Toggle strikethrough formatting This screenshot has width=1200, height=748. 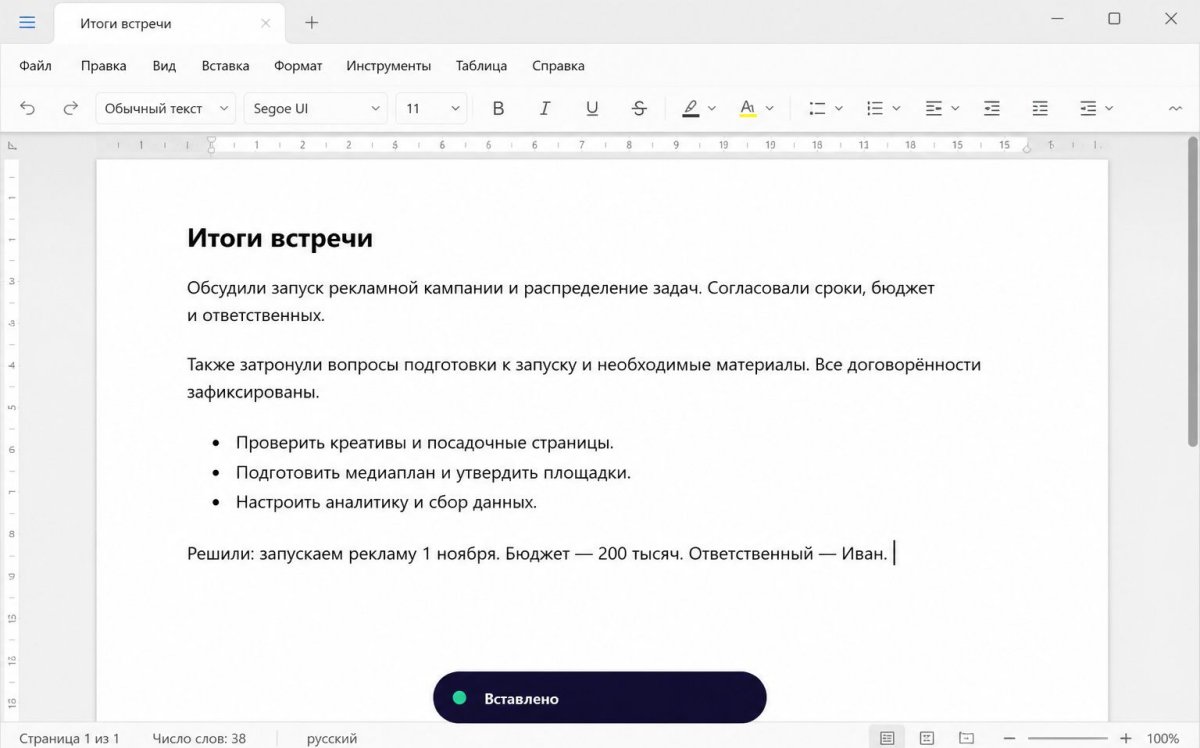[640, 108]
